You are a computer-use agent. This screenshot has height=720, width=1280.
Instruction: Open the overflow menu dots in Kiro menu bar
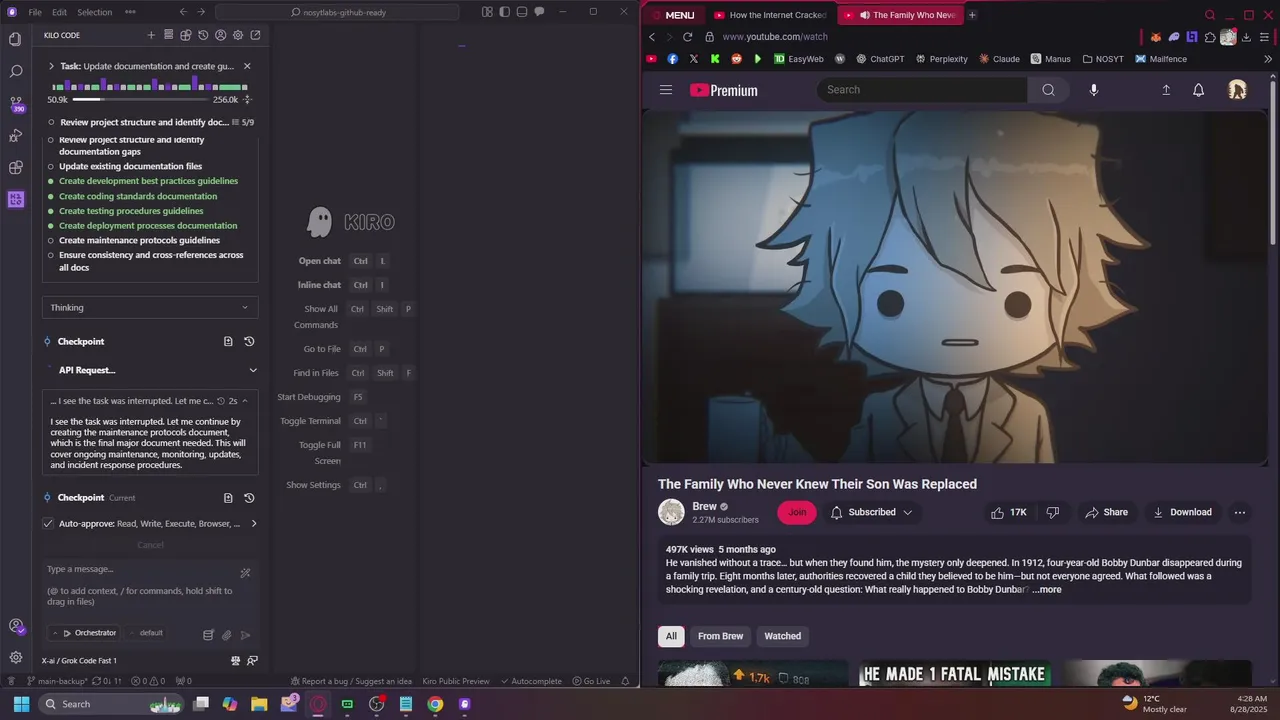(130, 12)
